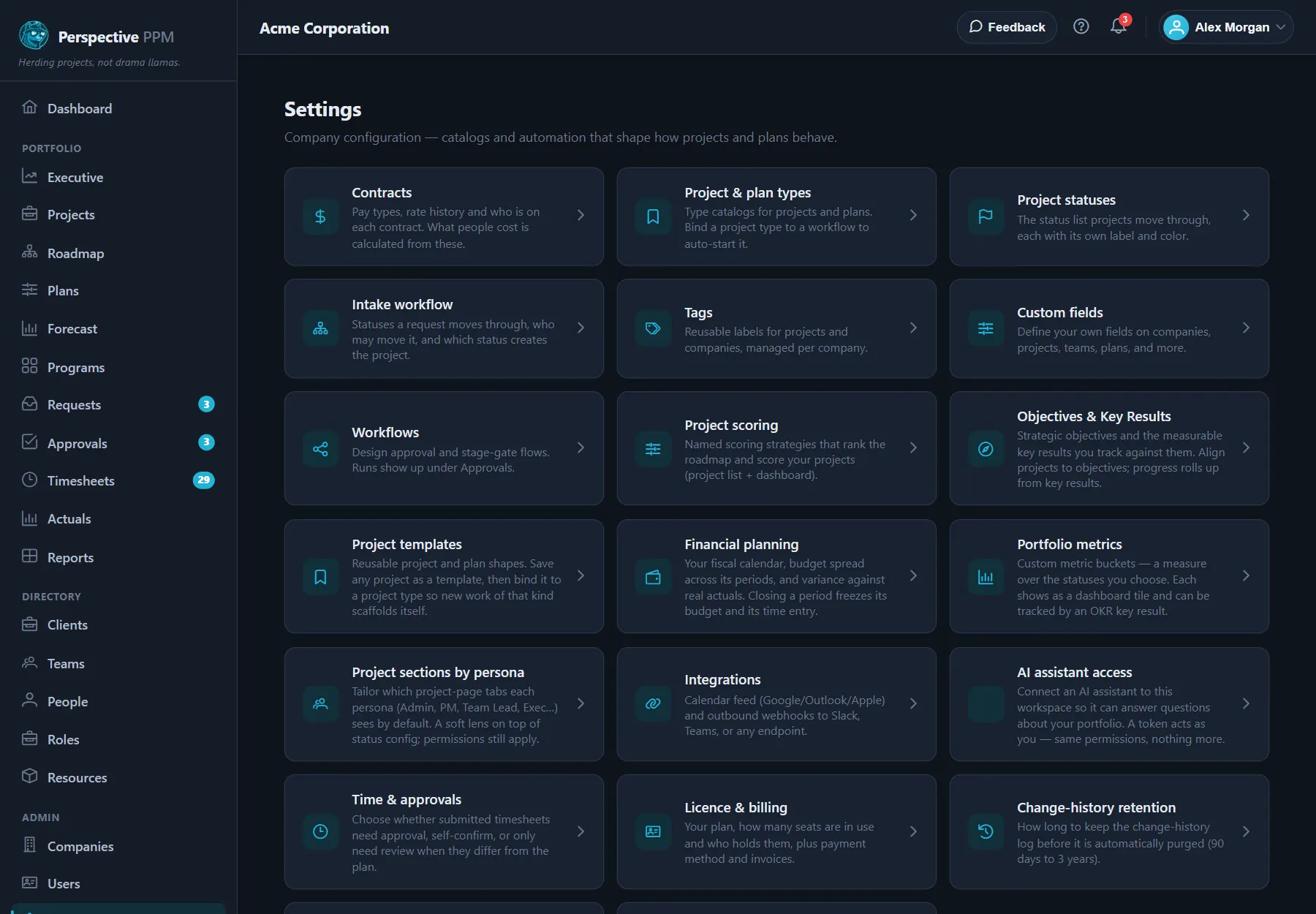
Task: Click the org-chart icon on Intake workflow
Action: click(320, 328)
